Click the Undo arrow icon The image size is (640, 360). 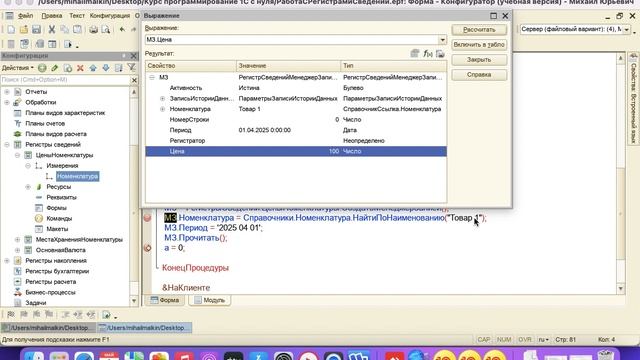click(122, 29)
